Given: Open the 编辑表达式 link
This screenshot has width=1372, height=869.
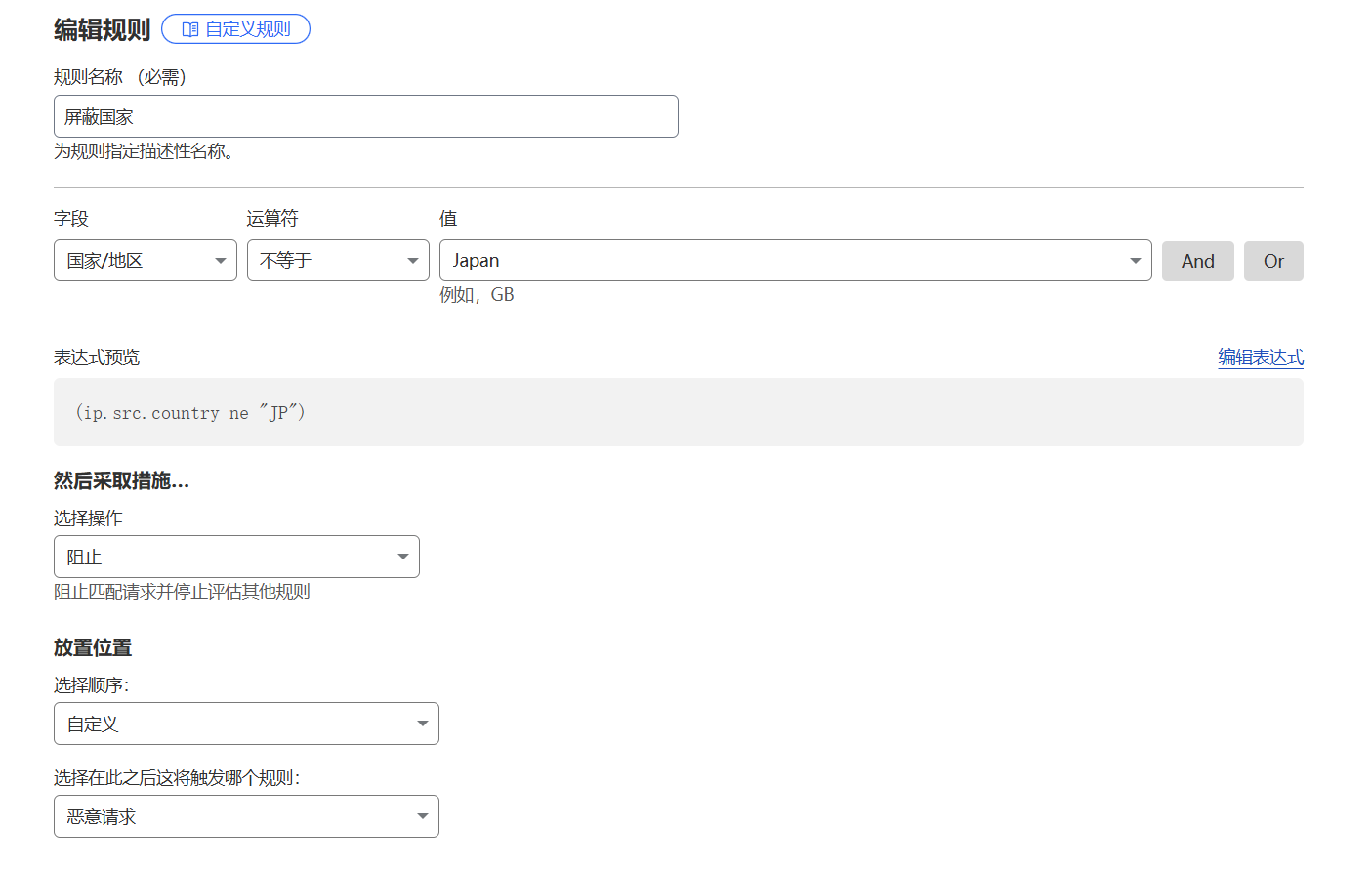Looking at the screenshot, I should click(1260, 357).
